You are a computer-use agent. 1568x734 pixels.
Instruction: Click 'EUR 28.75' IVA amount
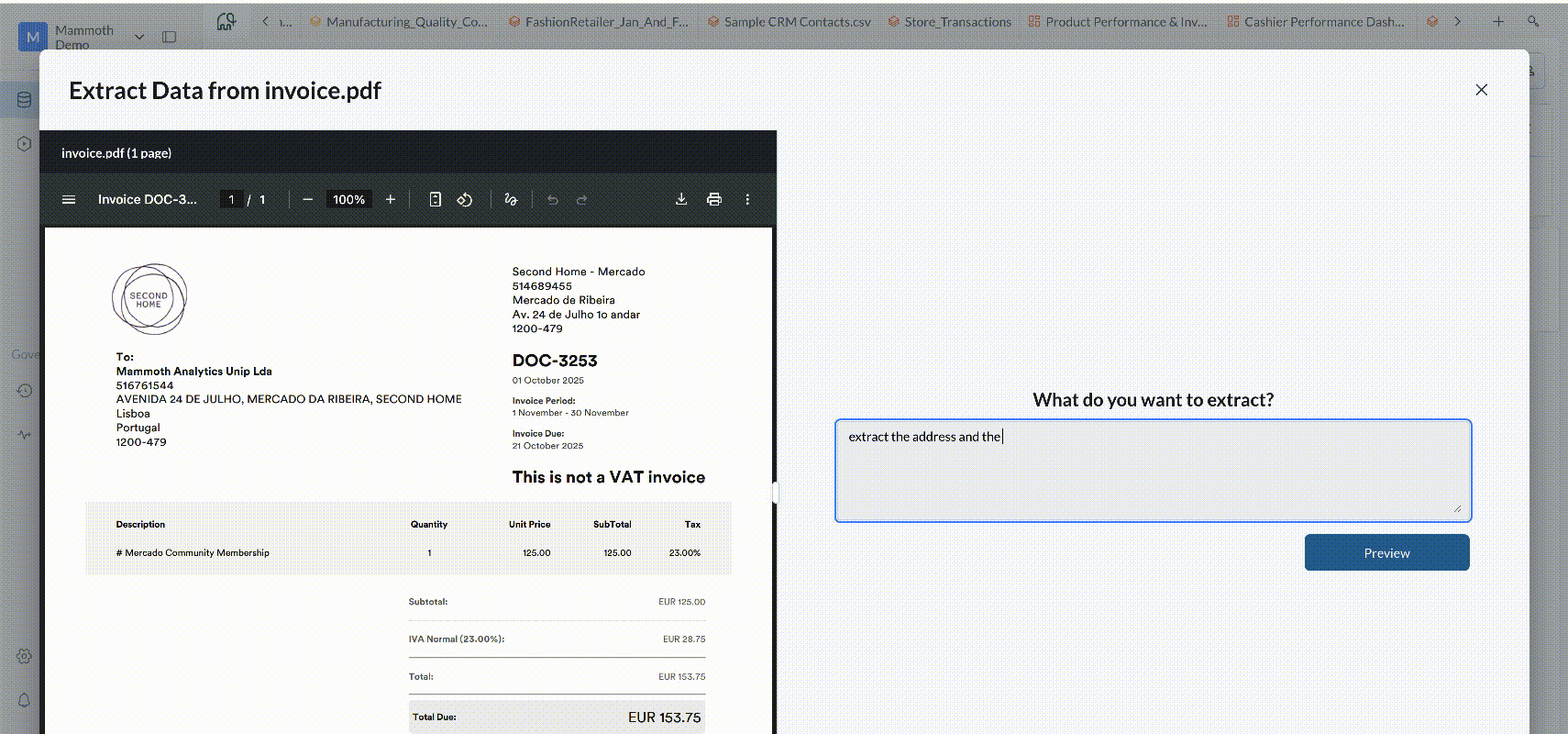coord(684,639)
